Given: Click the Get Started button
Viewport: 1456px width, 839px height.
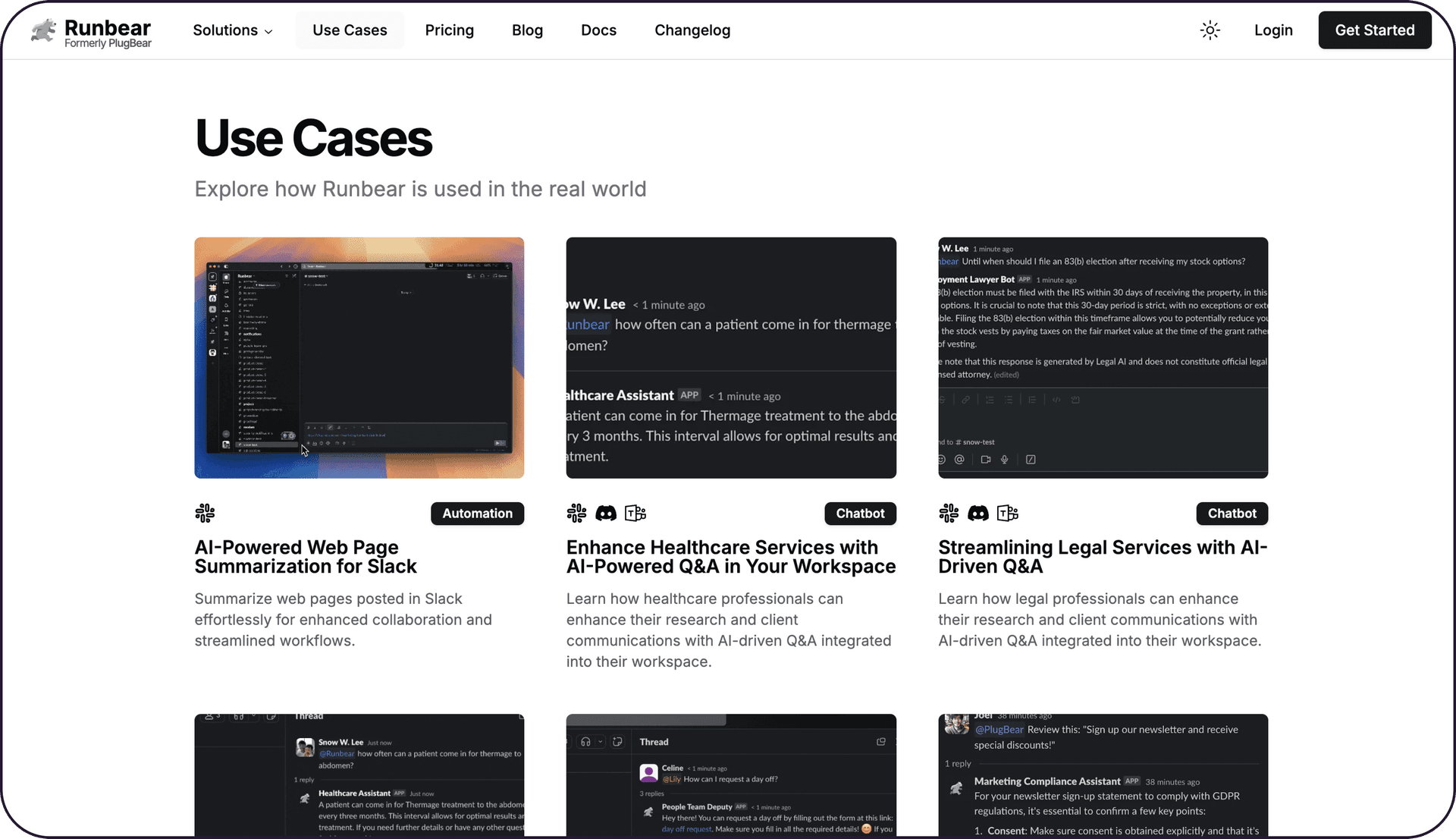Looking at the screenshot, I should pyautogui.click(x=1374, y=30).
